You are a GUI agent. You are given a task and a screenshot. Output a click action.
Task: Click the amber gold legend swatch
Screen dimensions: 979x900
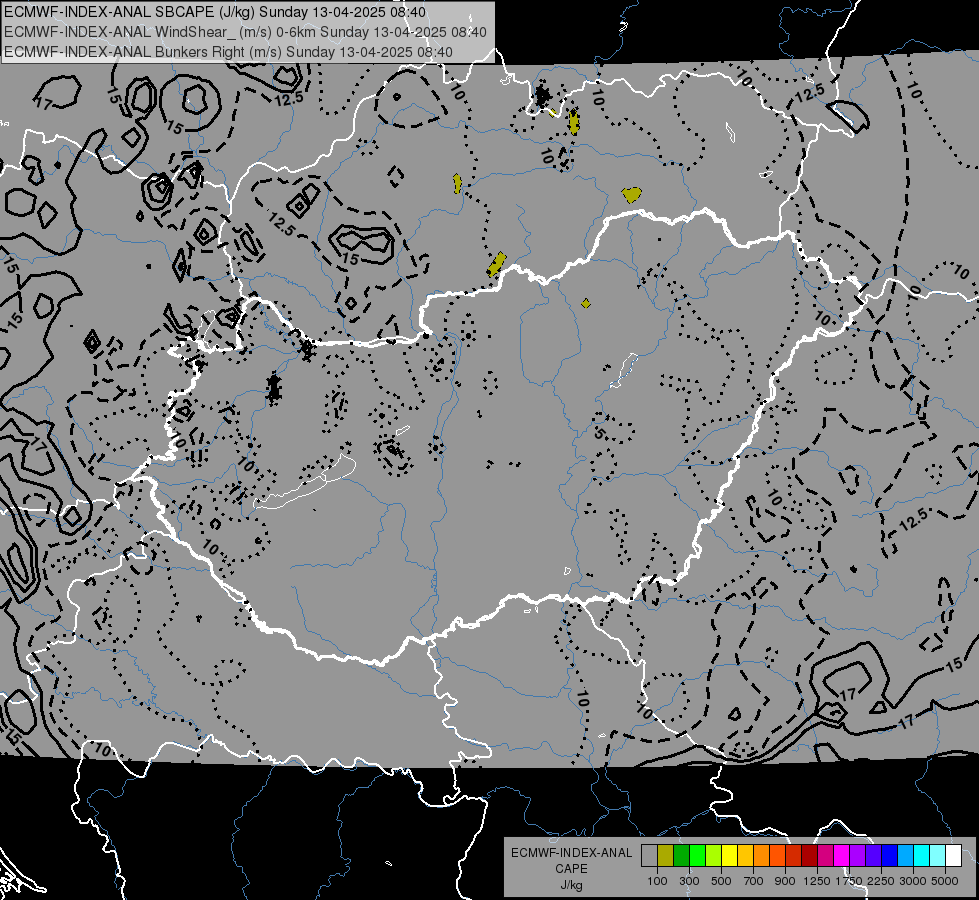coord(745,856)
